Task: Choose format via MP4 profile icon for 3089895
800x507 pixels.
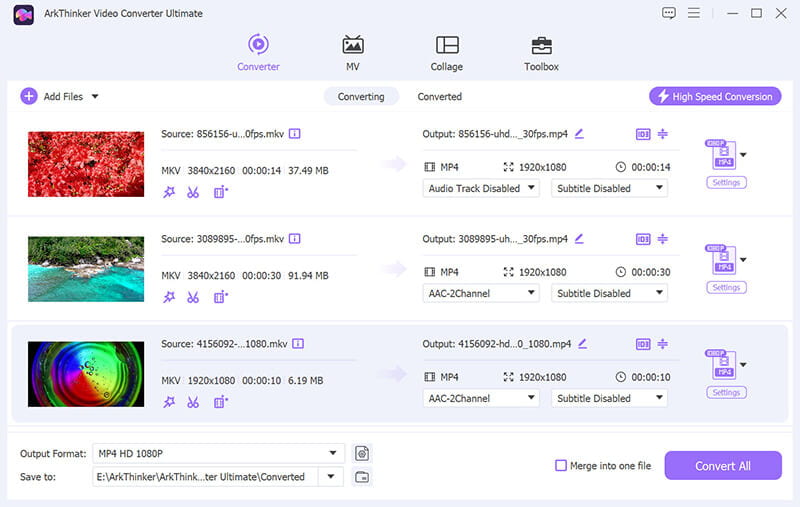Action: click(721, 260)
